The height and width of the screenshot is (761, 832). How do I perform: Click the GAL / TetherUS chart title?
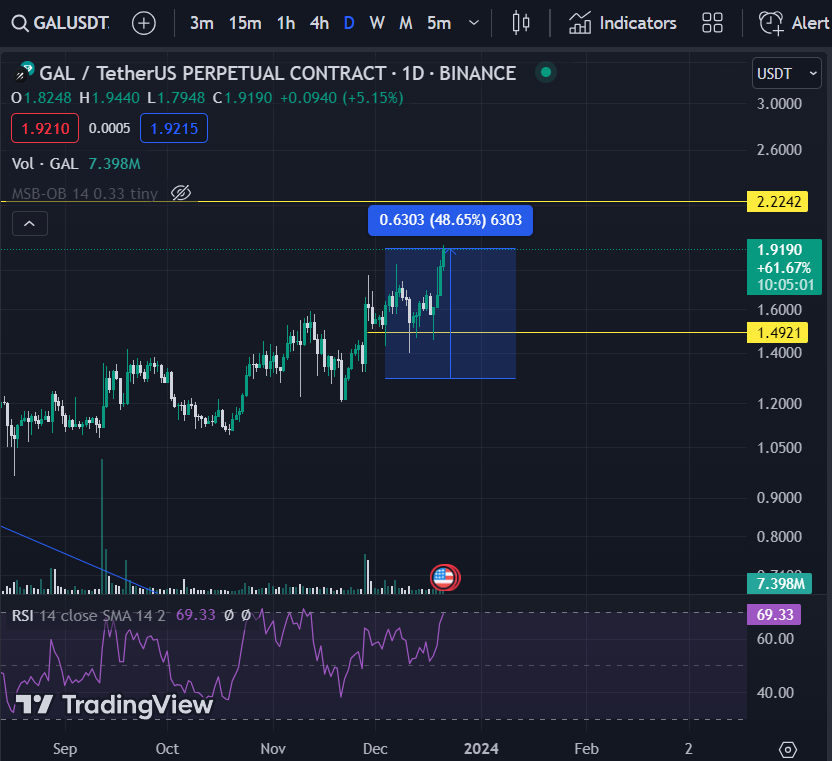[278, 73]
